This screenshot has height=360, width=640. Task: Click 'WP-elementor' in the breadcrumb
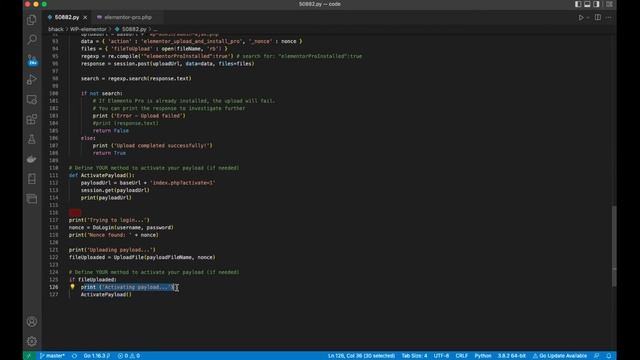coord(88,29)
